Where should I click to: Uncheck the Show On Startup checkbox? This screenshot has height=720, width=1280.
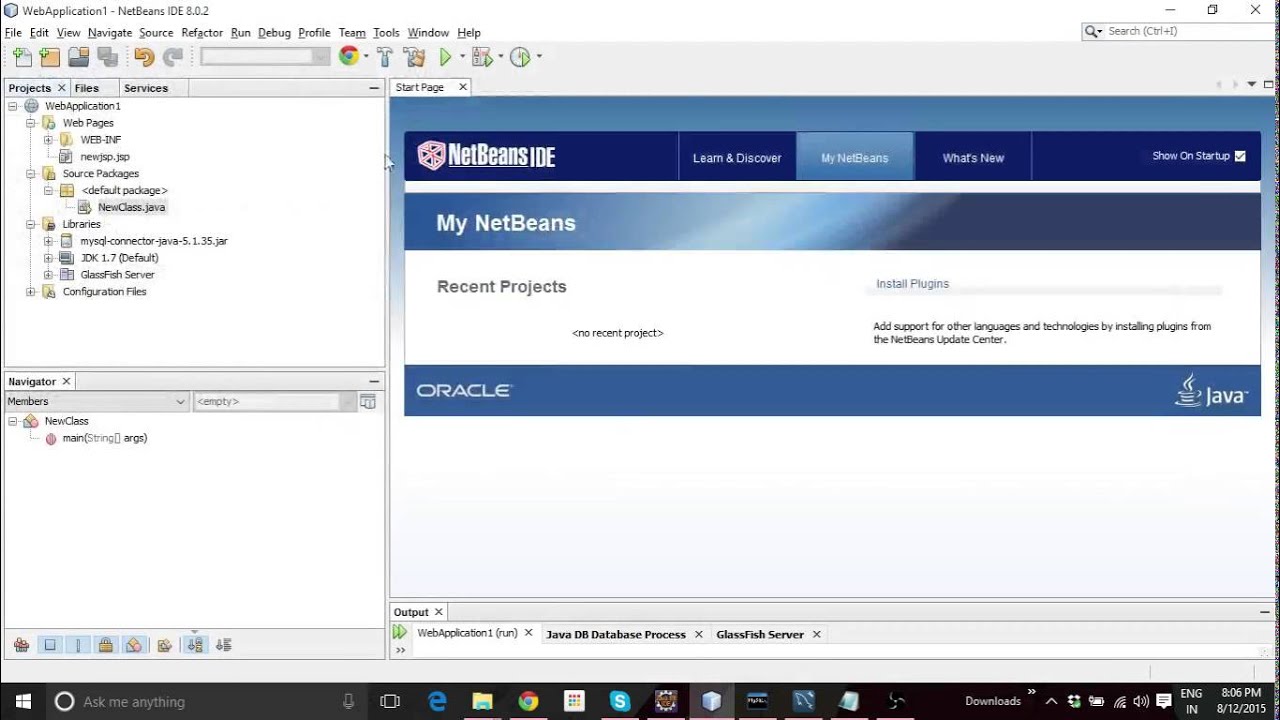click(1240, 156)
